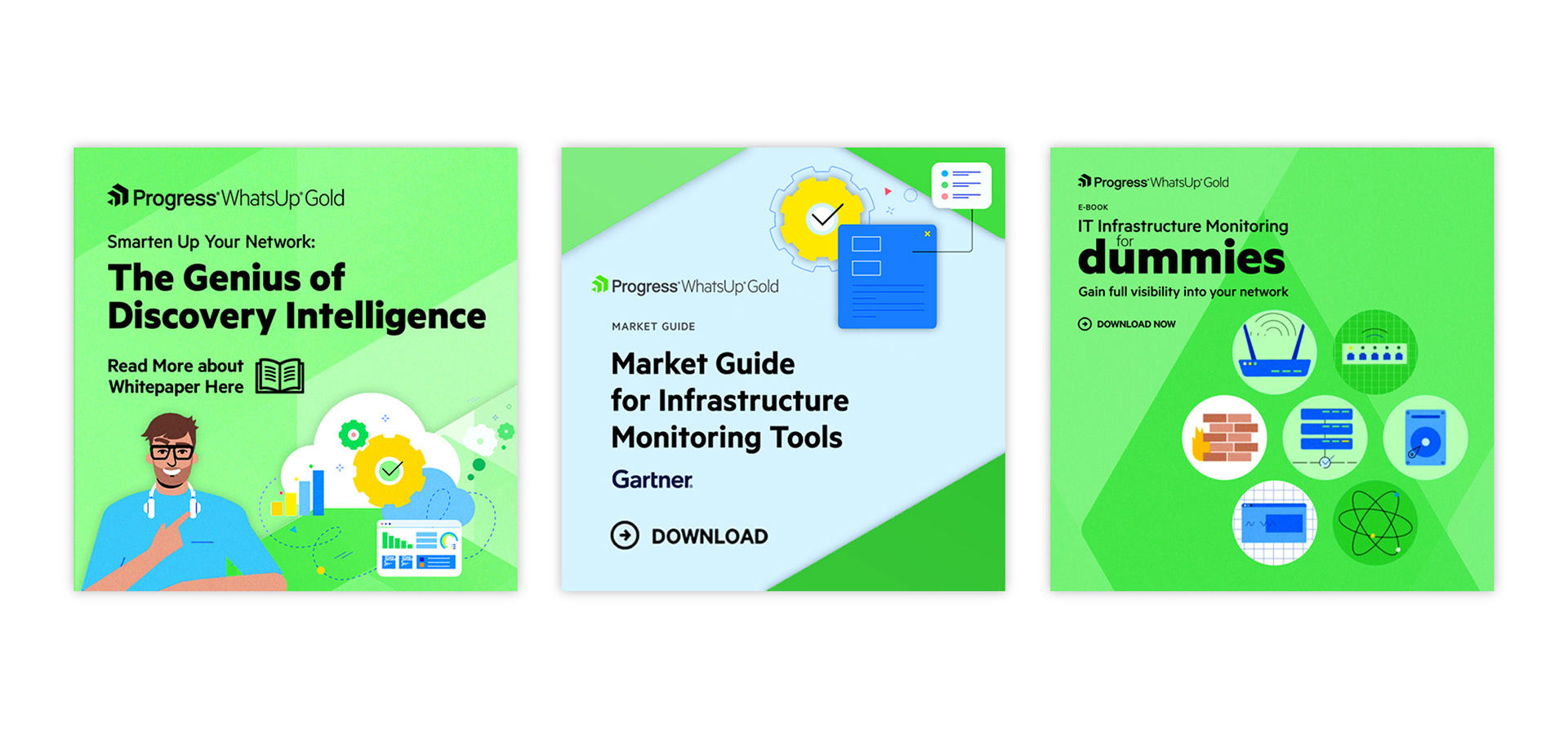Click the DOWNLOAD text link
The image size is (1568, 738).
[710, 536]
